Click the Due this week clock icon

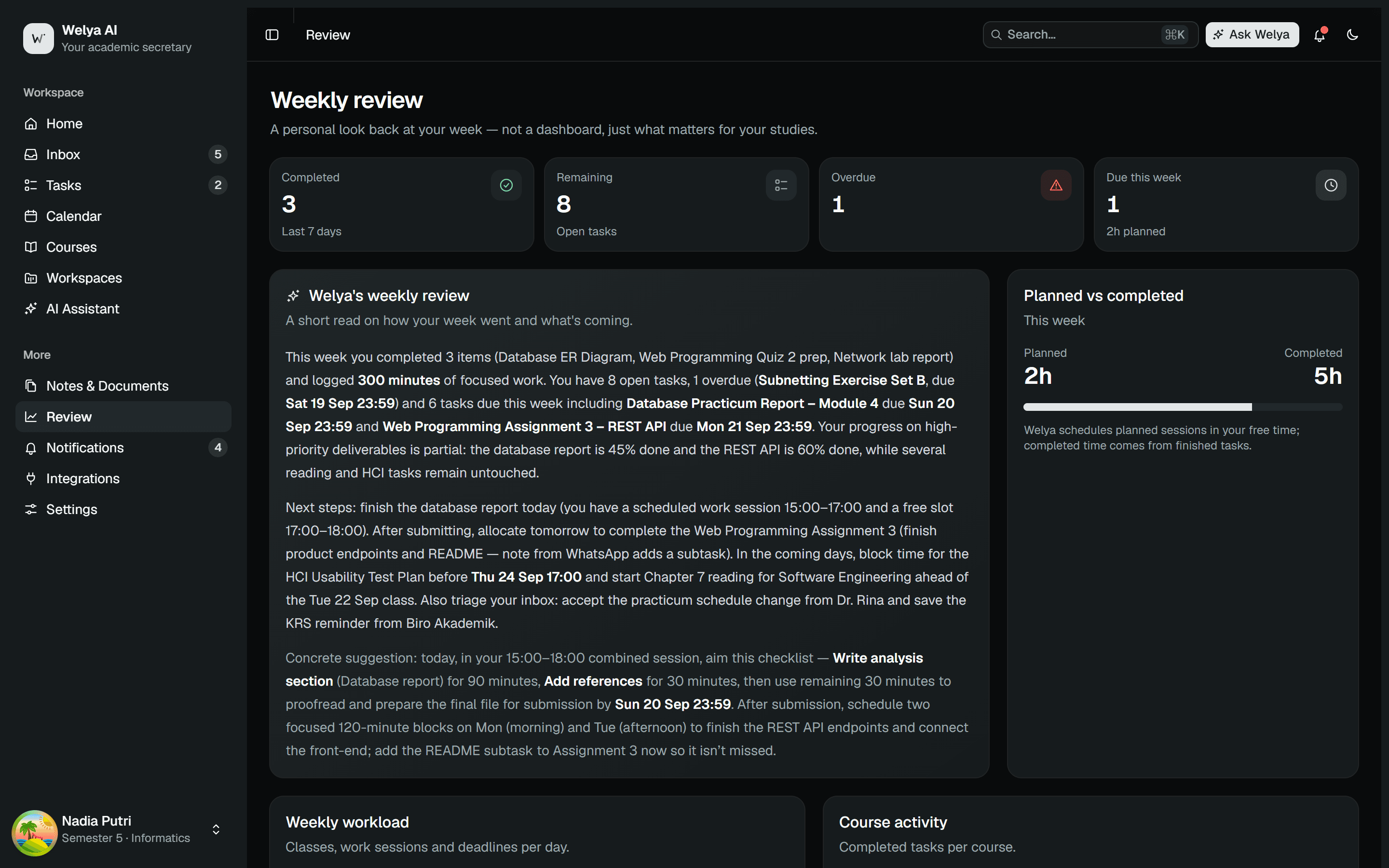coord(1331,186)
